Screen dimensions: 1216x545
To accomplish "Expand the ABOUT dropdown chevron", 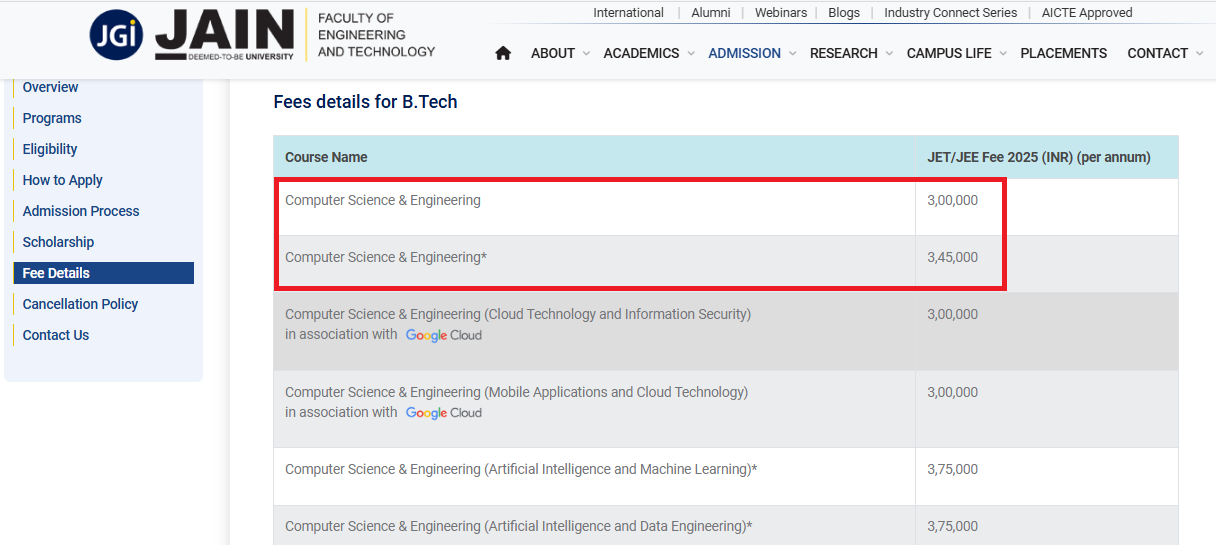I will [x=586, y=54].
